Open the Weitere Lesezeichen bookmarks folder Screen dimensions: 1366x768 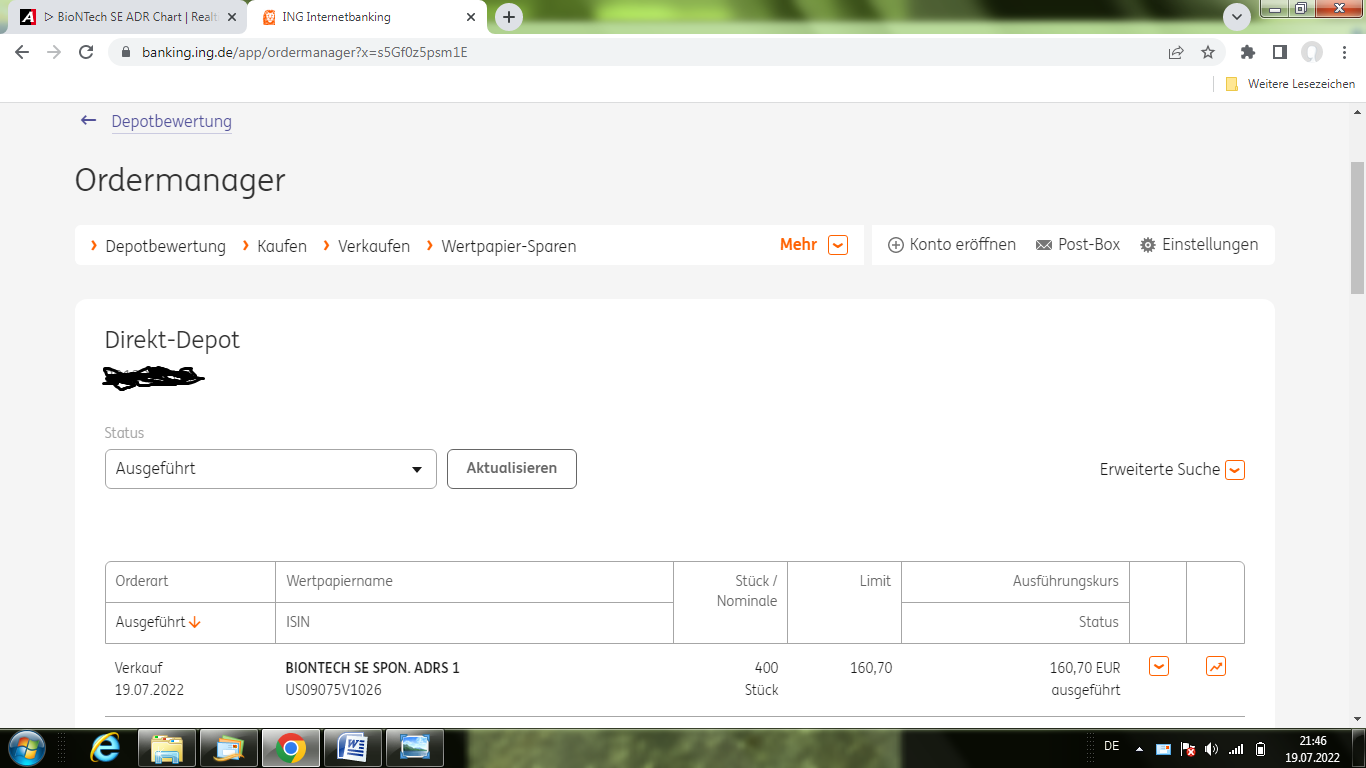click(1290, 84)
